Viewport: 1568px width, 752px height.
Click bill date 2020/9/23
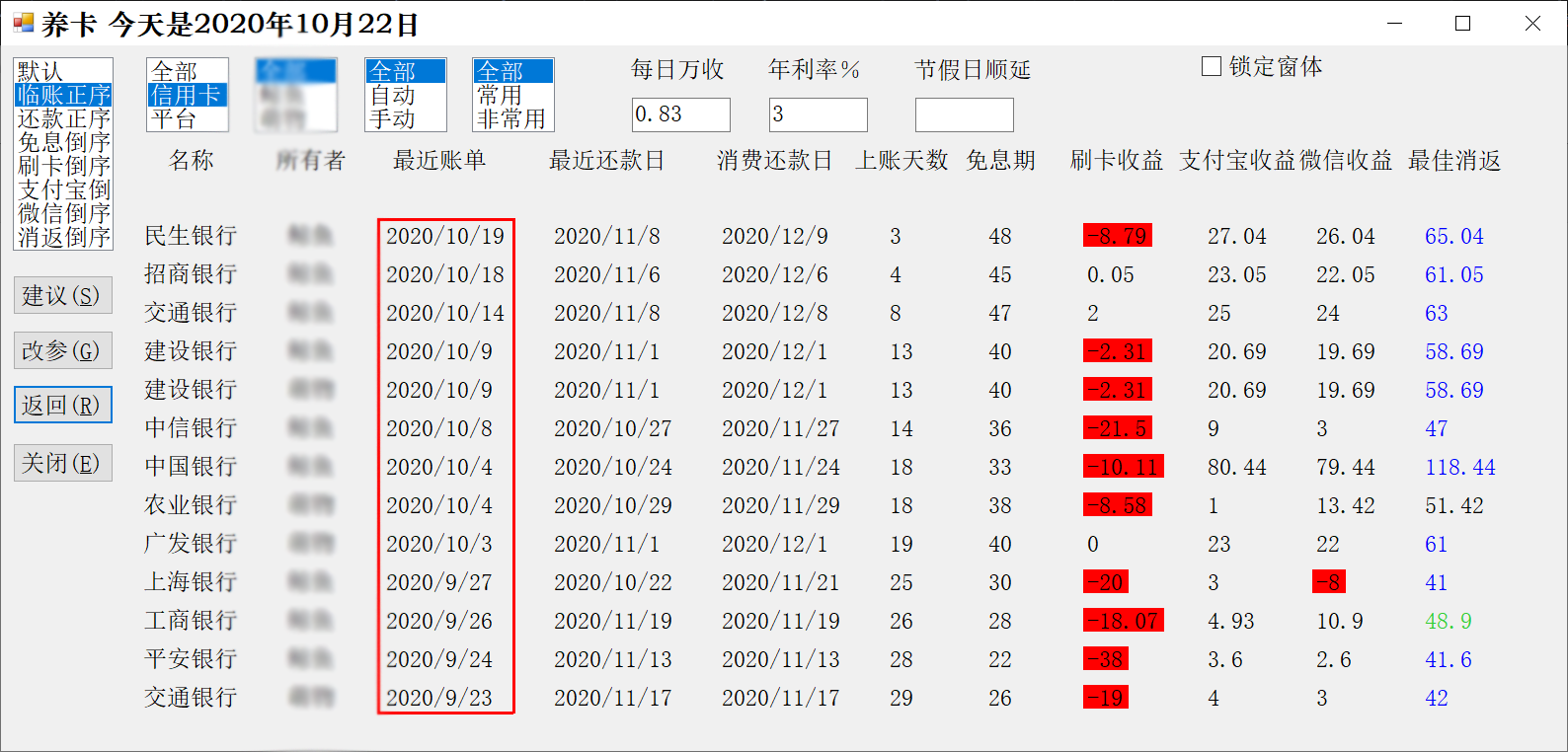[x=439, y=698]
